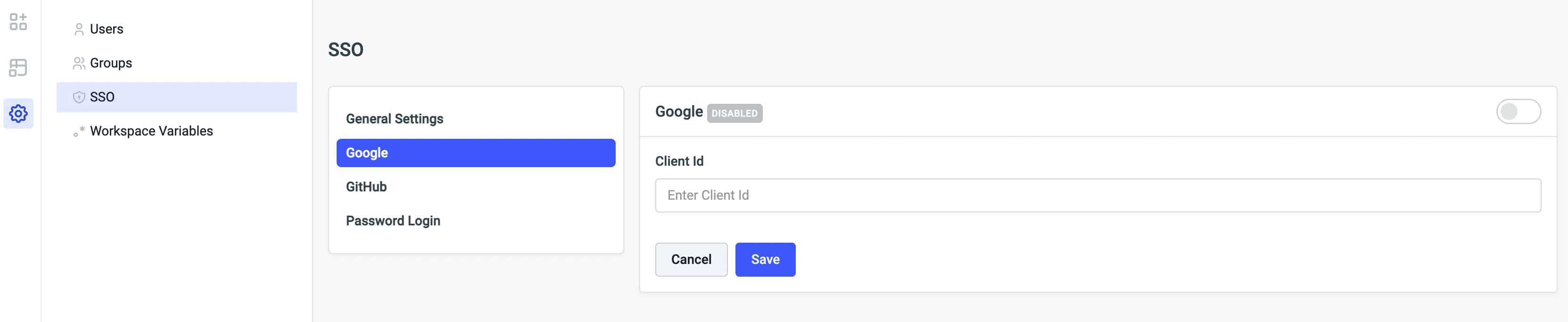Click the shield icon beside SSO
Viewport: 1568px width, 322px height.
click(x=79, y=98)
